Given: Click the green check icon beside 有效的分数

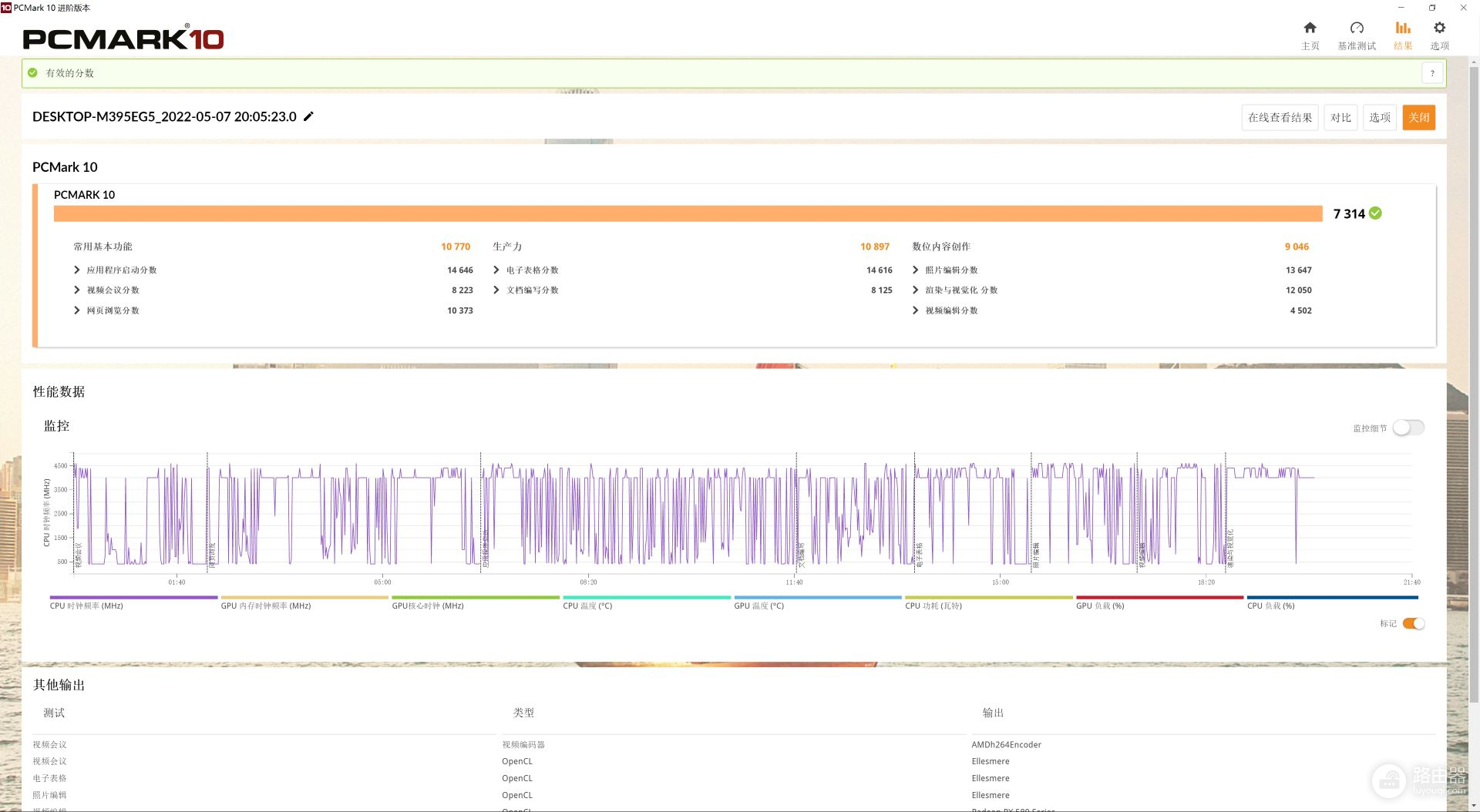Looking at the screenshot, I should 32,73.
